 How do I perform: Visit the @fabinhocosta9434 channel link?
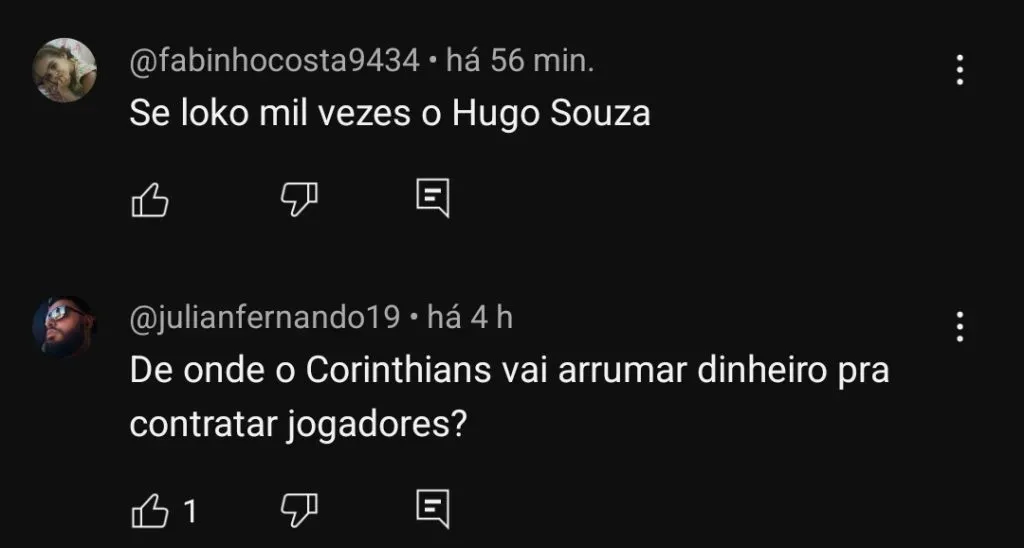pyautogui.click(x=274, y=62)
